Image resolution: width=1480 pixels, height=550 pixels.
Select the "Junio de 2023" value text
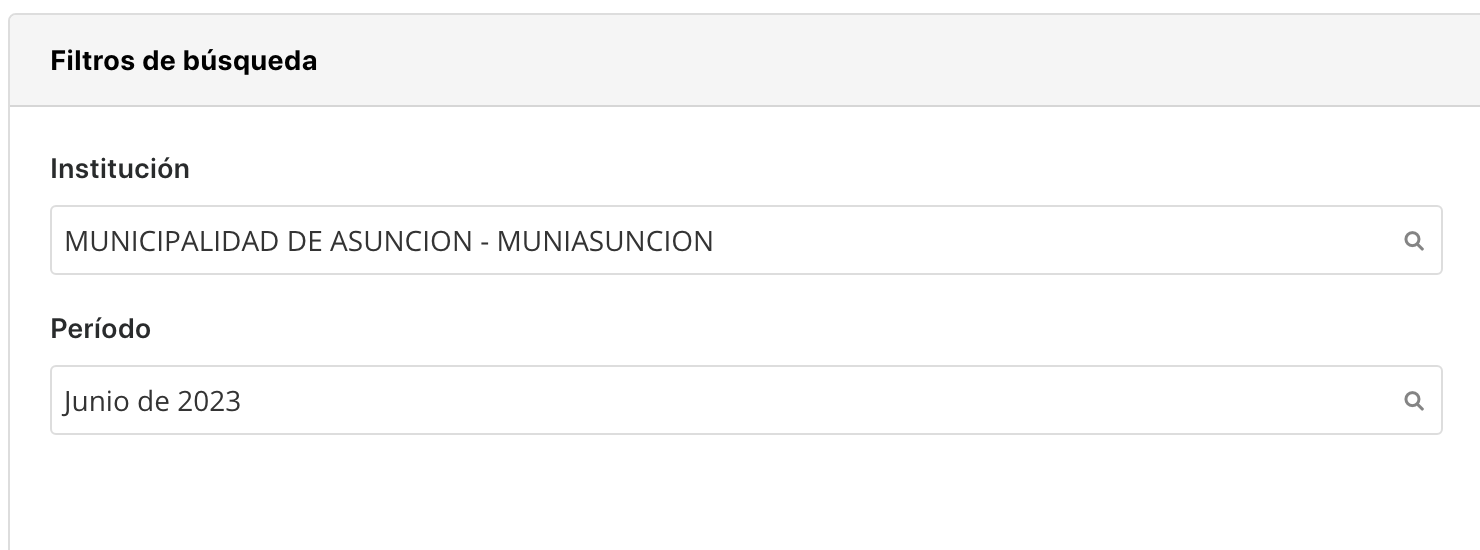[x=152, y=401]
